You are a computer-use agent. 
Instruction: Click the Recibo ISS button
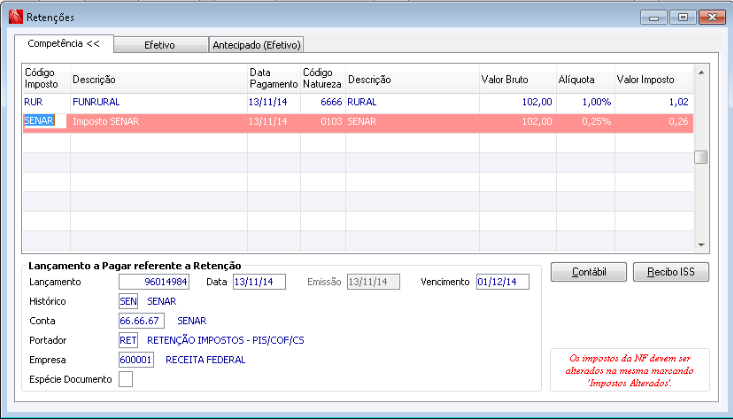pos(671,272)
